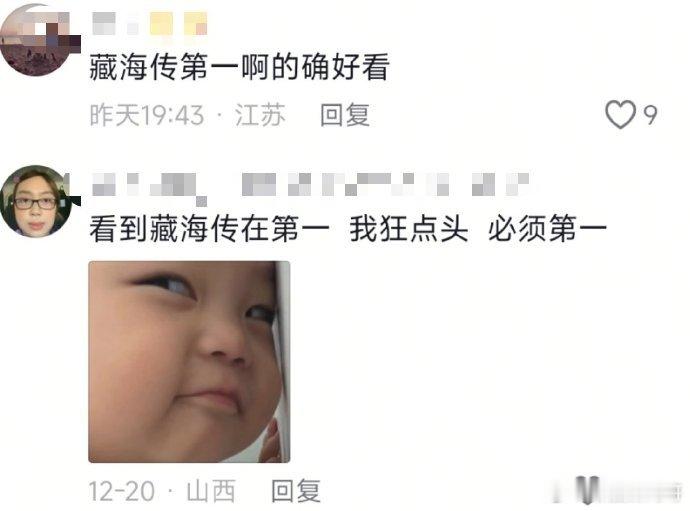
Task: Tap the 昨天19:43 timestamp
Action: [147, 115]
